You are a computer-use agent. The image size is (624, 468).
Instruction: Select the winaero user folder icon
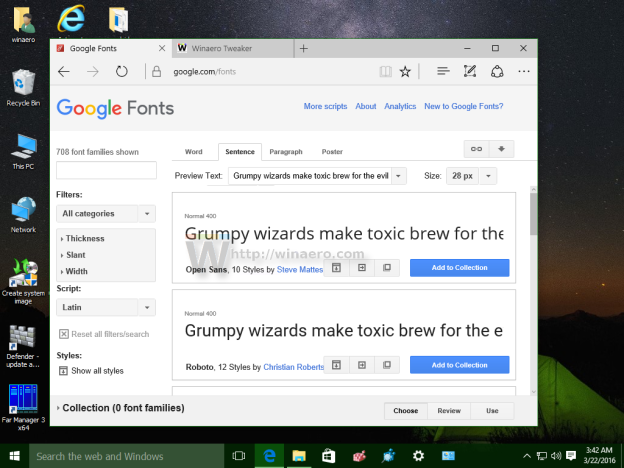click(x=23, y=23)
